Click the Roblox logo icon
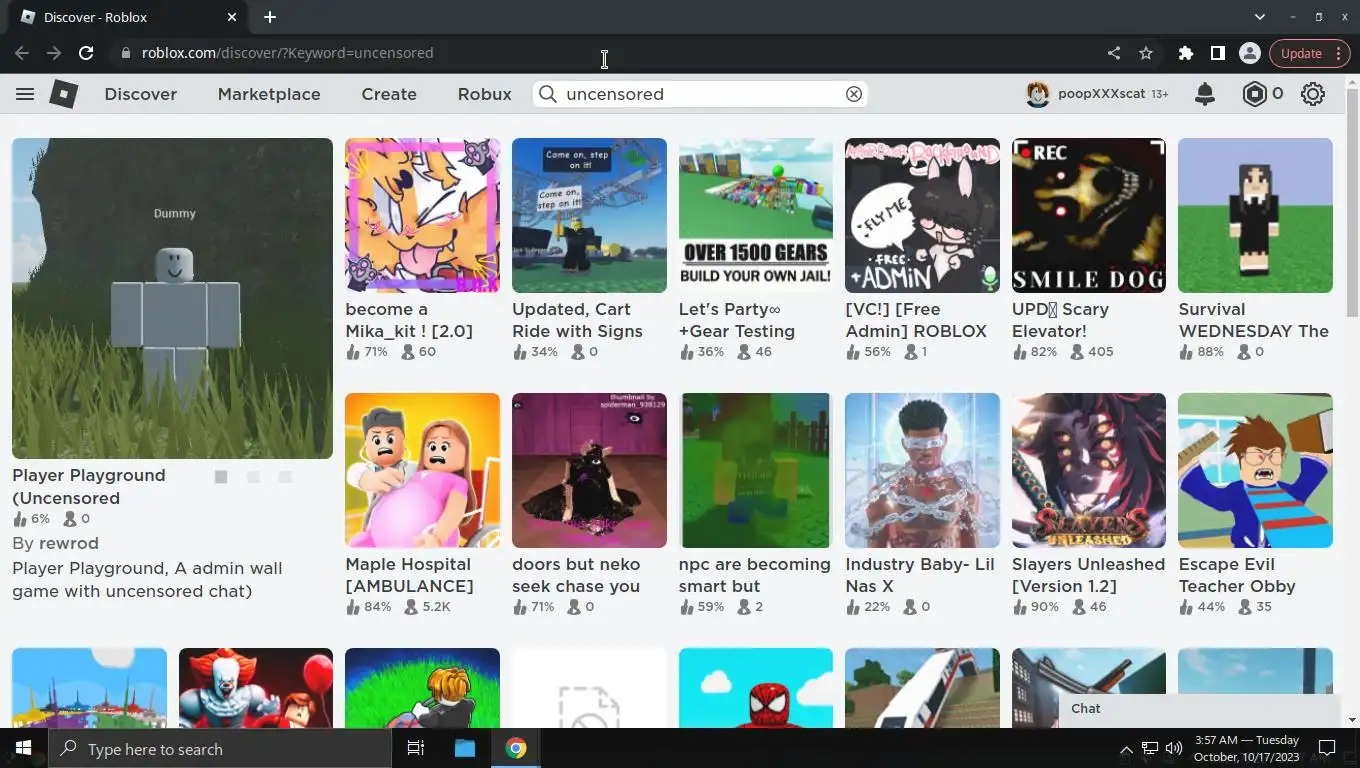Screen dimensions: 1360x768 (64, 94)
